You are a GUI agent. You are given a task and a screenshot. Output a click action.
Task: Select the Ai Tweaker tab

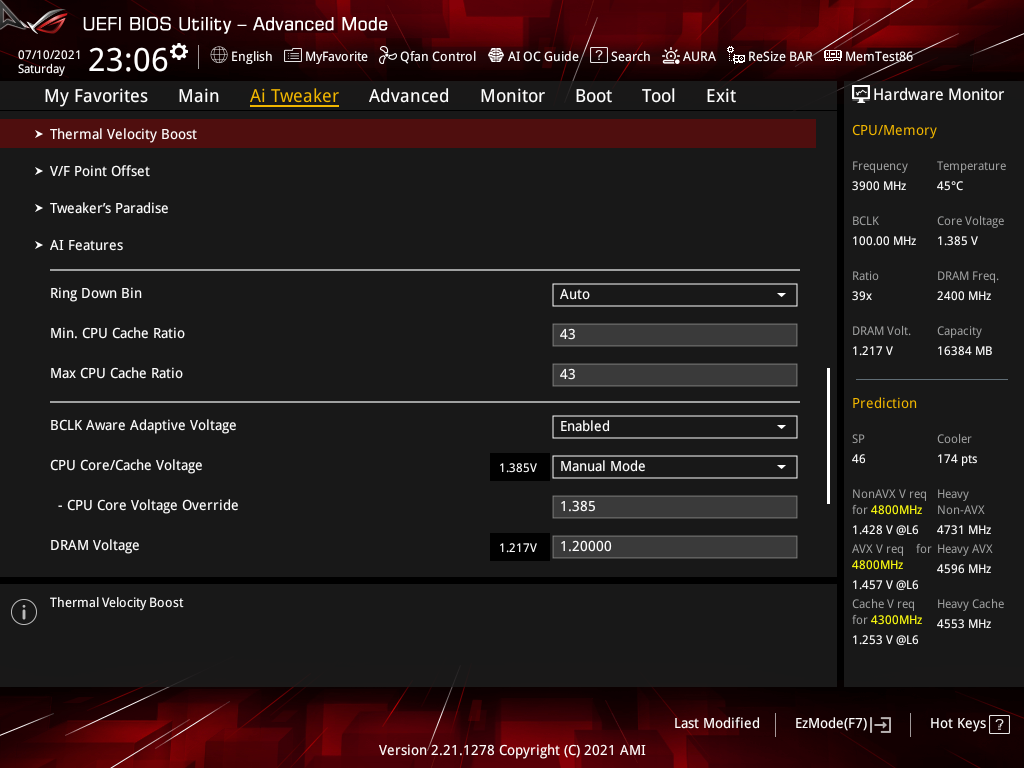tap(294, 96)
